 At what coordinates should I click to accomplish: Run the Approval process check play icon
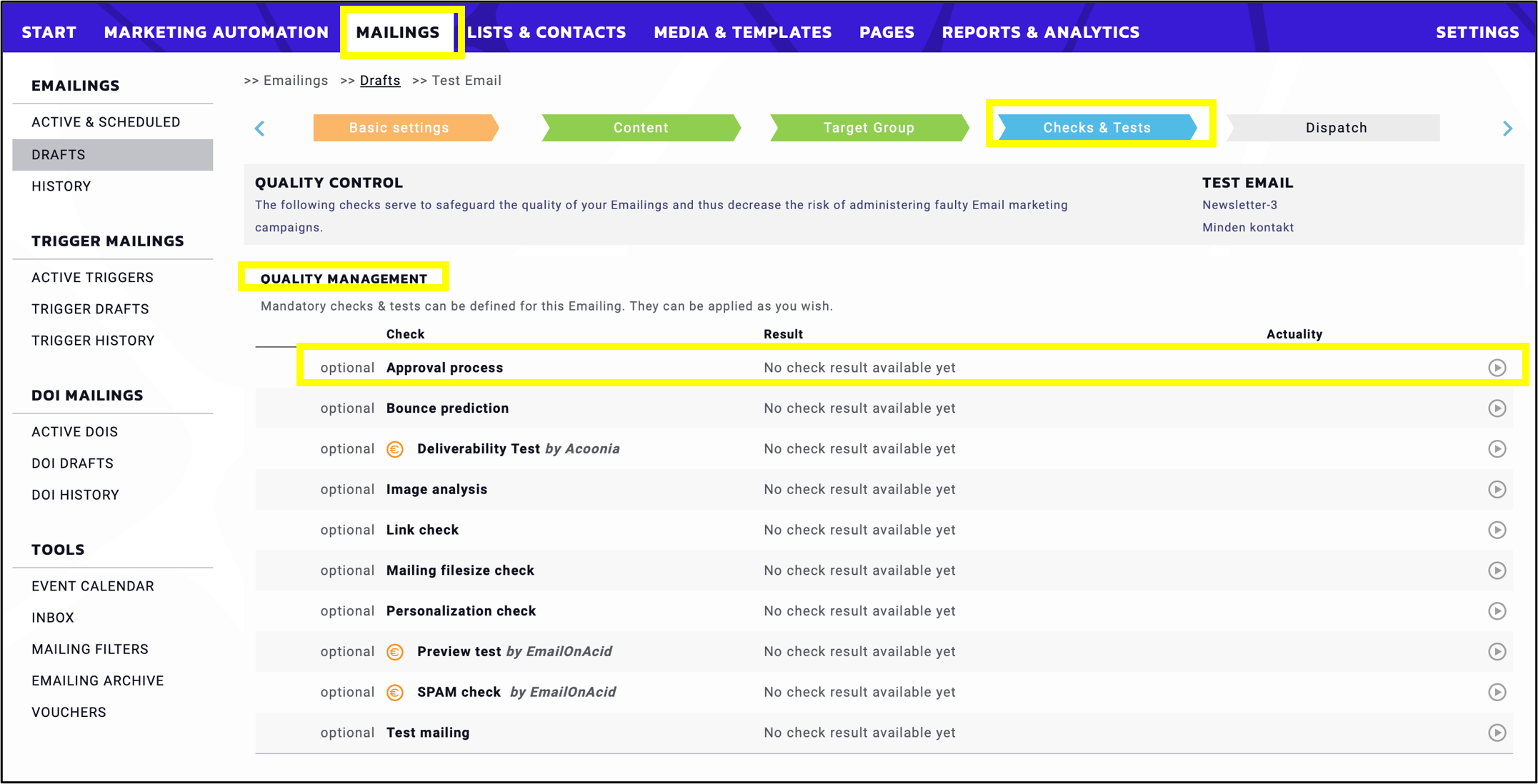[1497, 368]
